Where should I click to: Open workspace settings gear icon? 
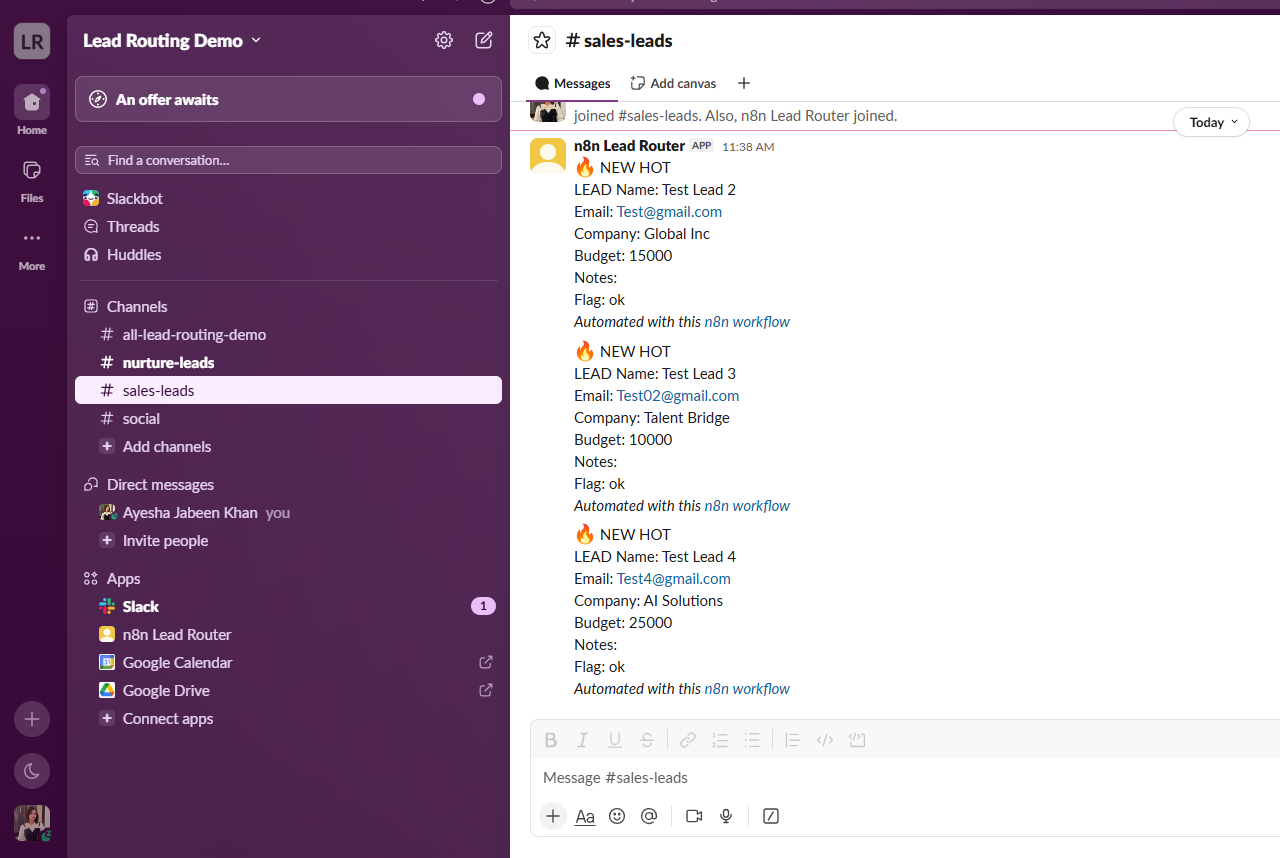[x=444, y=40]
